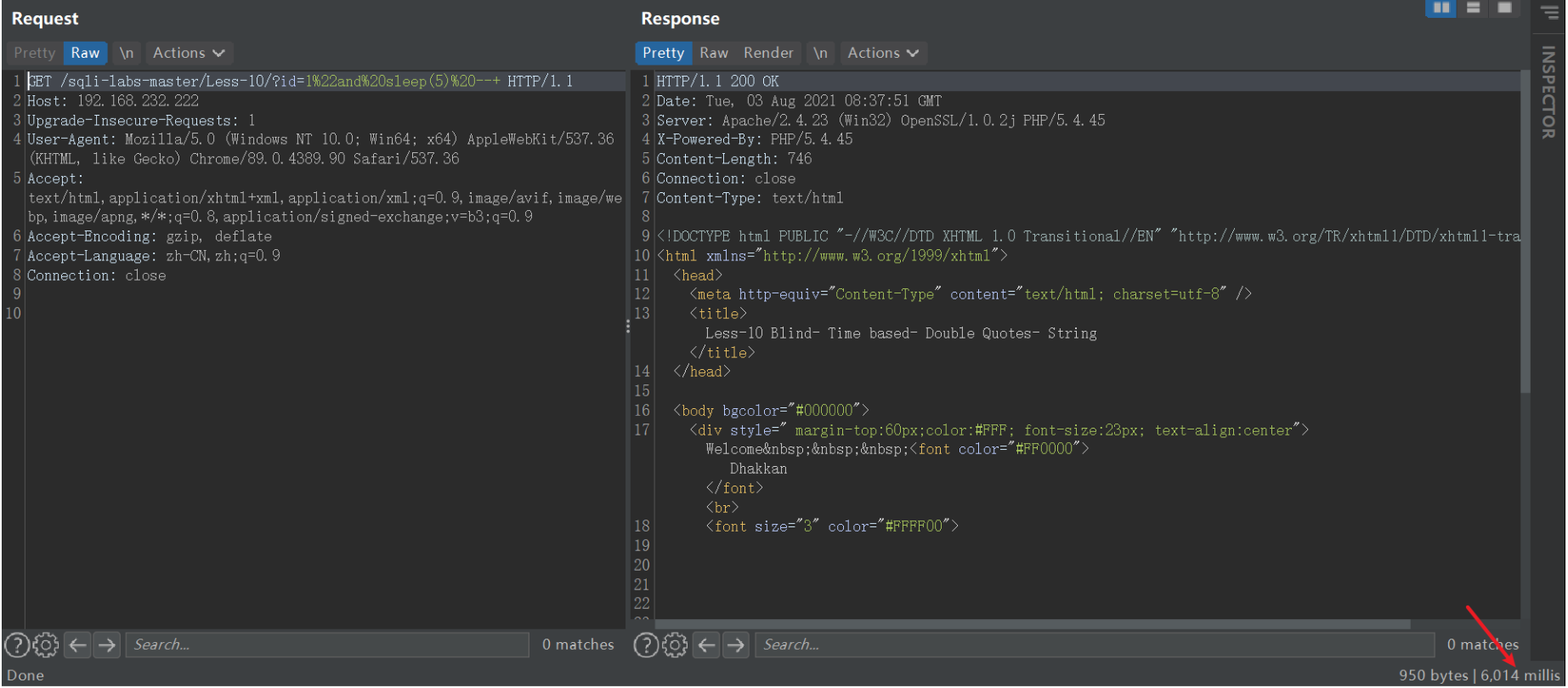Click the Request Connection: close line

[97, 276]
